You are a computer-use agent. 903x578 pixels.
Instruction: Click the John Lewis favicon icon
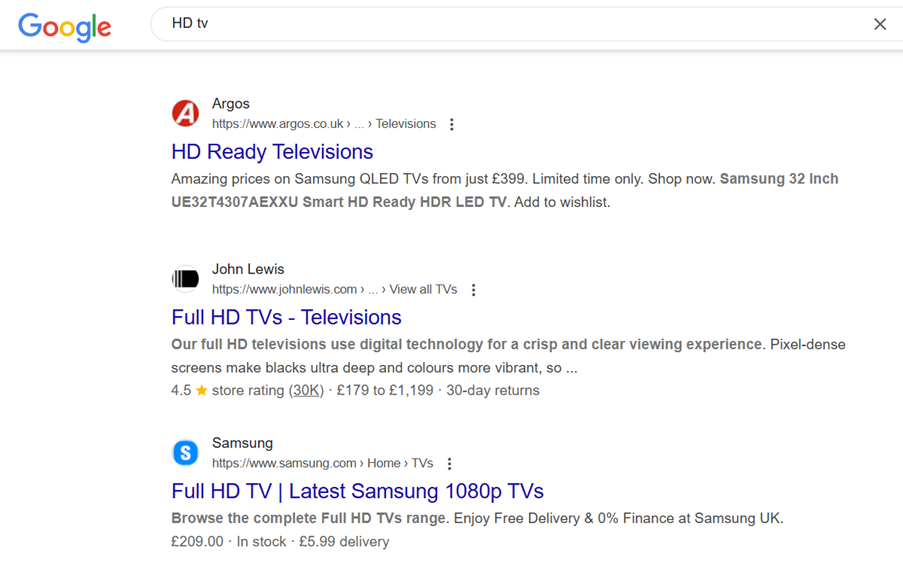tap(185, 278)
